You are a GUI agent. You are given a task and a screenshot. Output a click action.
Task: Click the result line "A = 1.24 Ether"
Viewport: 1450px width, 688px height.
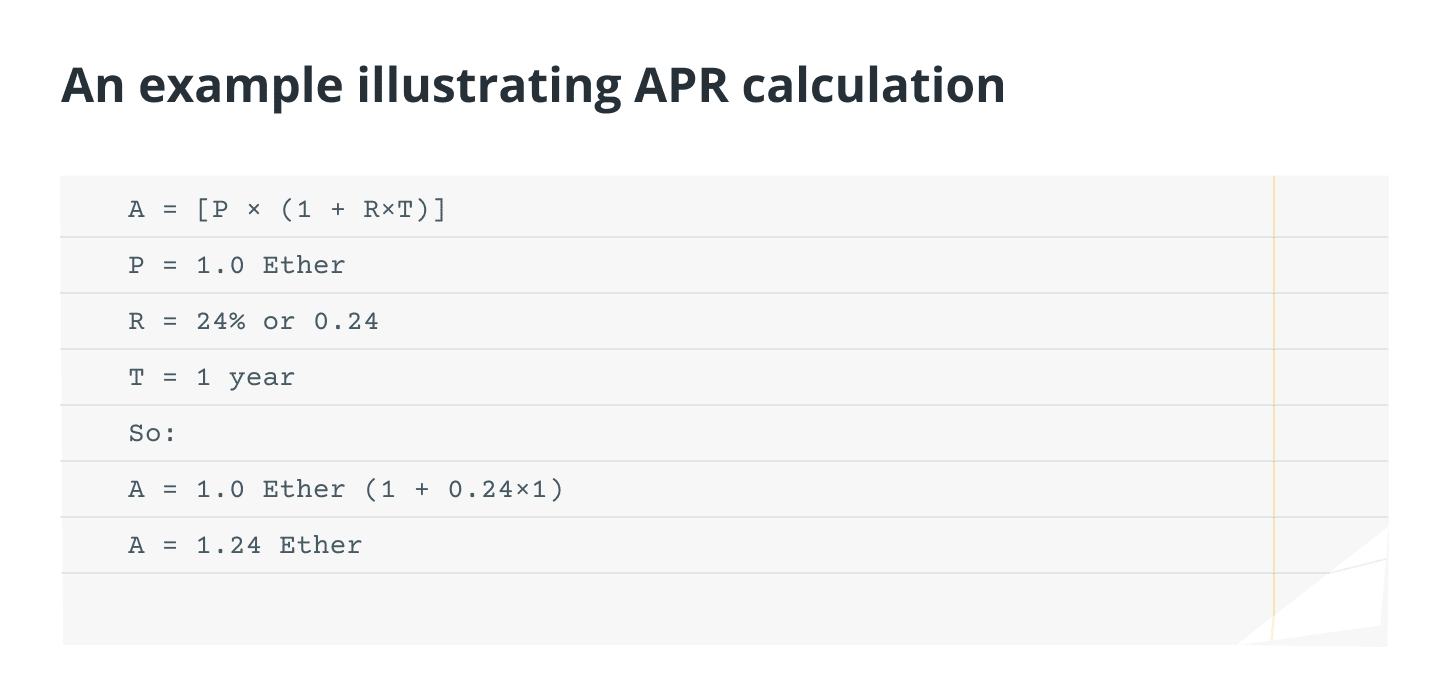click(x=245, y=546)
